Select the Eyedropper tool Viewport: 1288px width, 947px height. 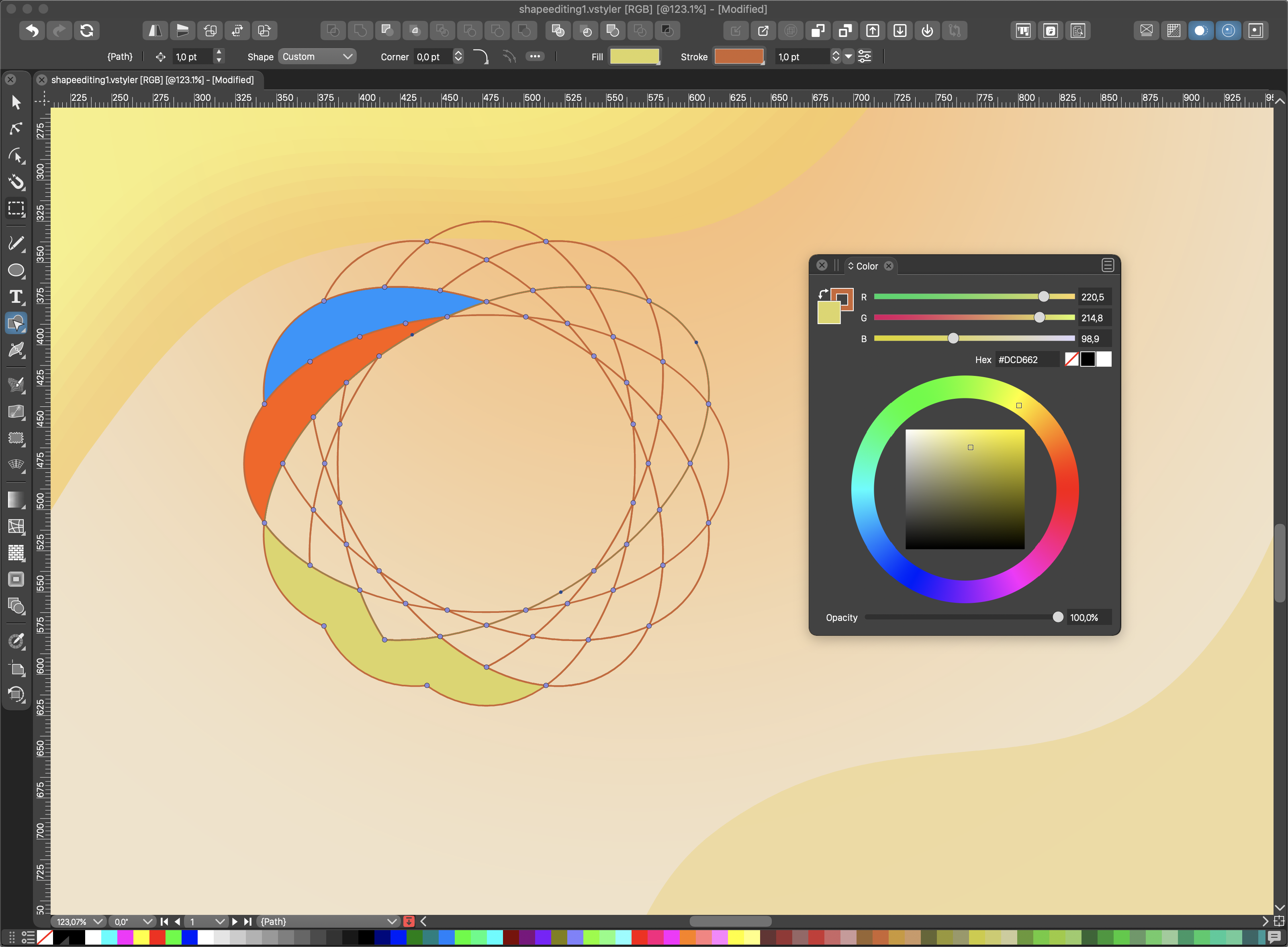point(16,640)
